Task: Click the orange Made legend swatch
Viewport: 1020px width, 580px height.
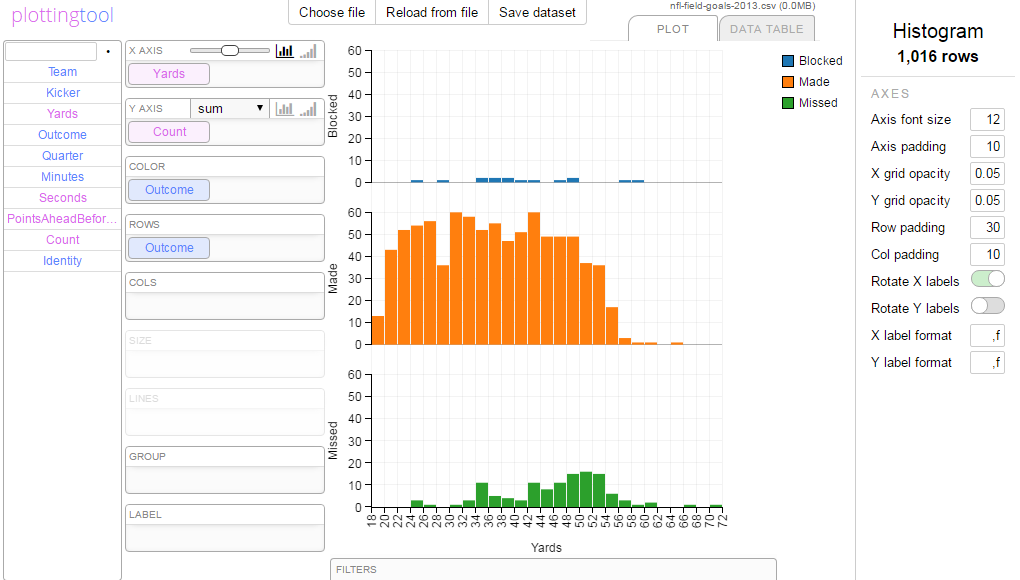Action: pyautogui.click(x=788, y=82)
